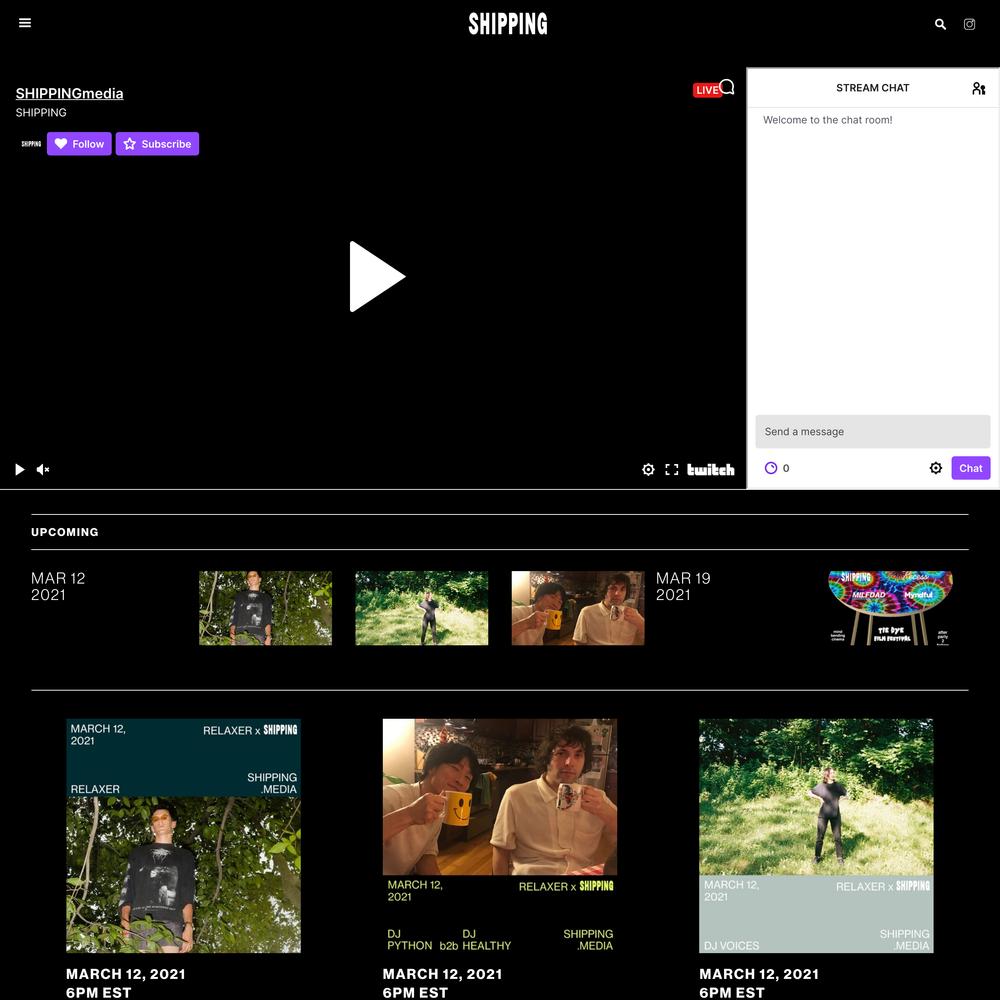Open the site search

click(940, 24)
